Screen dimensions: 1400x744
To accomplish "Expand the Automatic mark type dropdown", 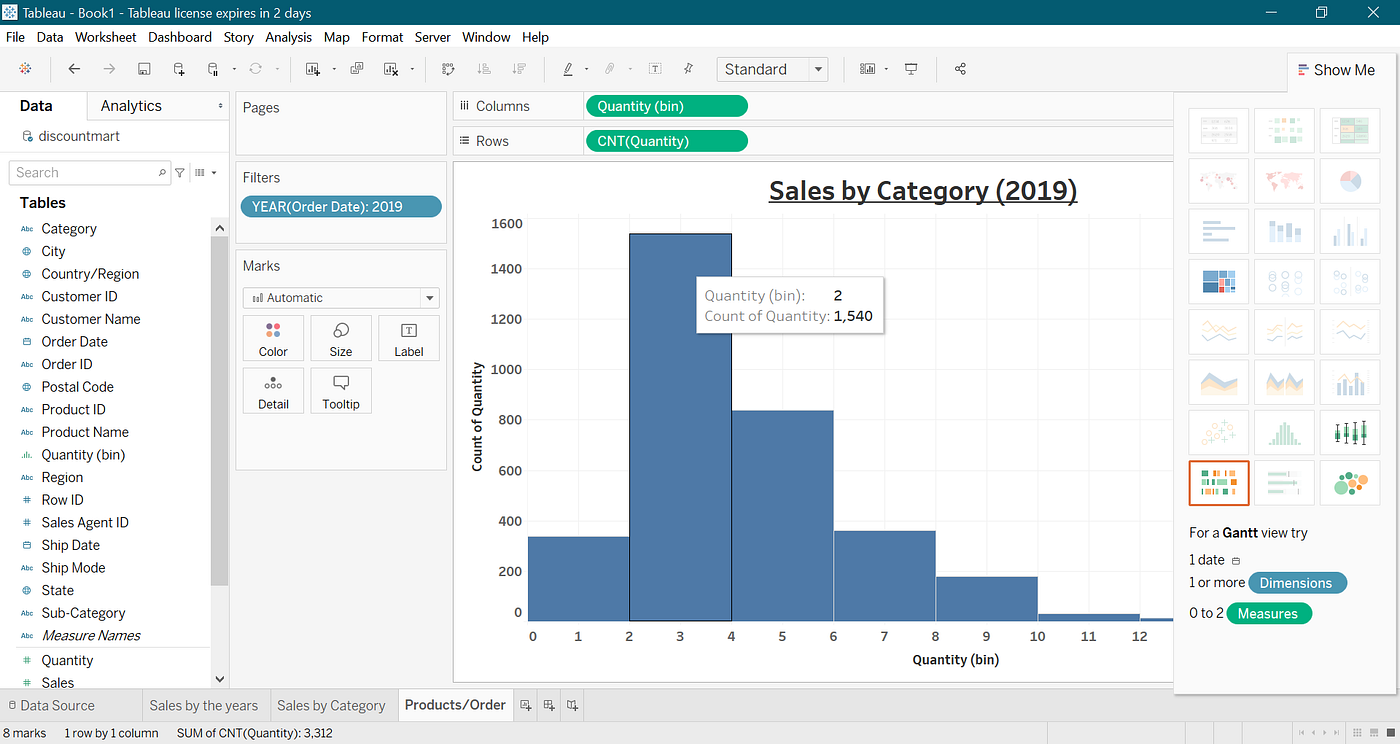I will tap(341, 298).
